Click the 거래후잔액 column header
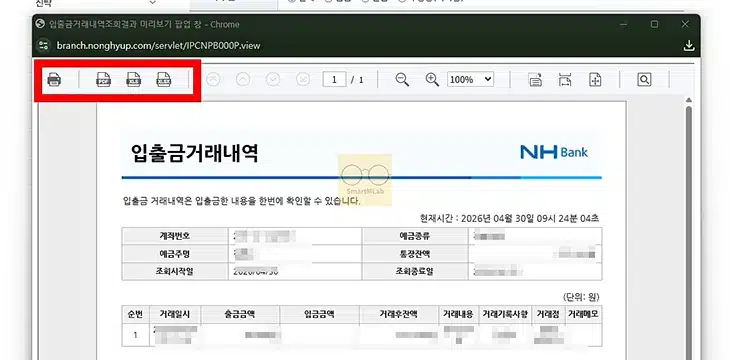730x360 pixels. pos(399,314)
